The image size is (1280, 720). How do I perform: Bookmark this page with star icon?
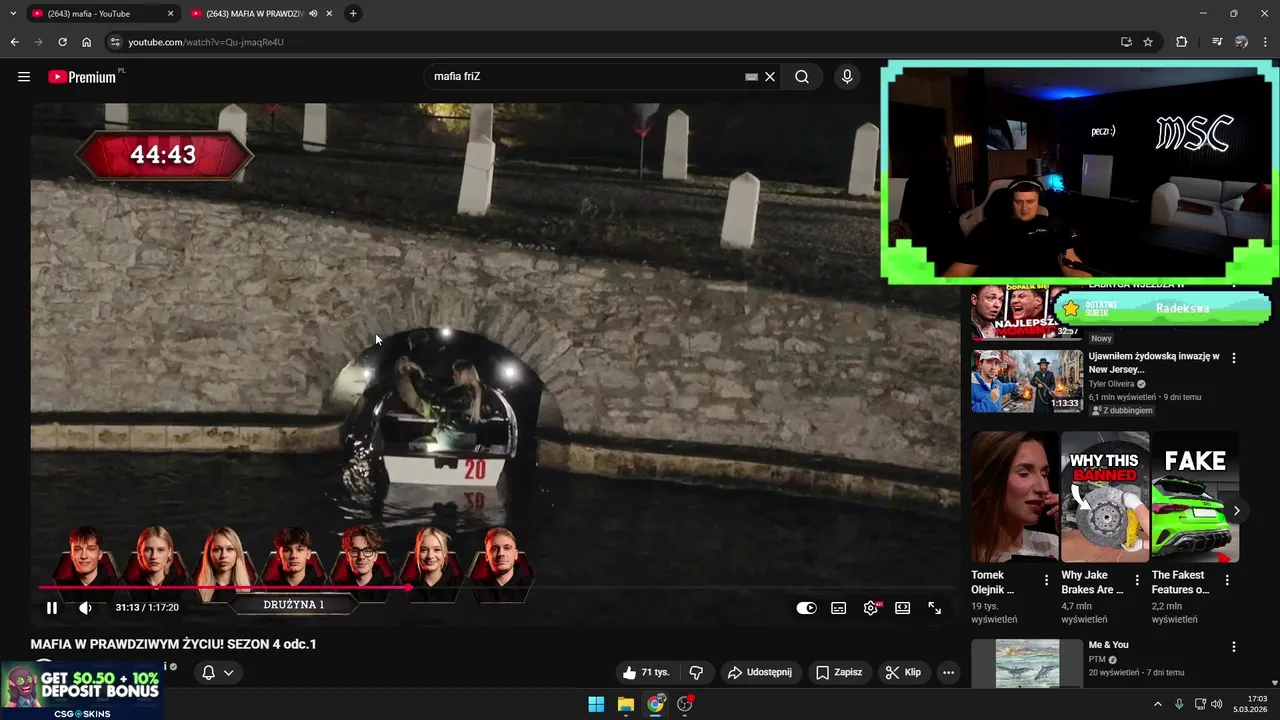[1148, 42]
